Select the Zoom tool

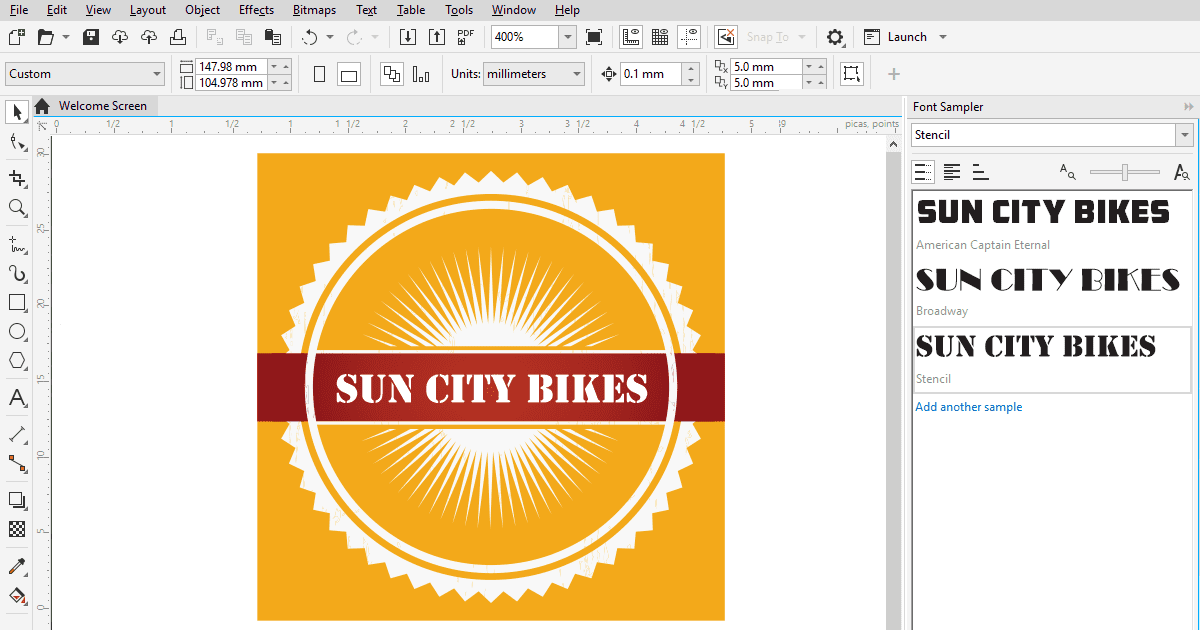16,208
